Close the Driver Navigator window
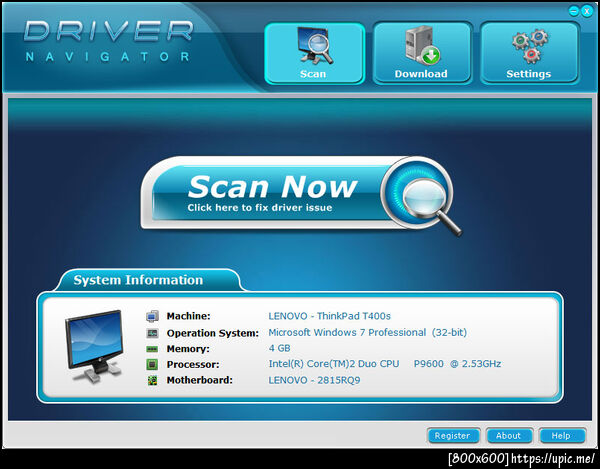Viewport: 600px width, 469px height. point(587,11)
